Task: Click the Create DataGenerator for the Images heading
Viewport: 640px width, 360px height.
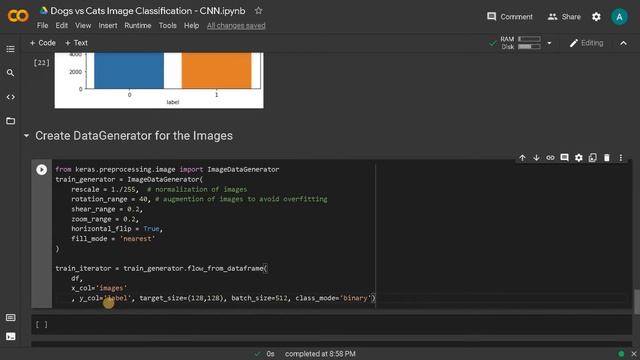Action: click(134, 136)
